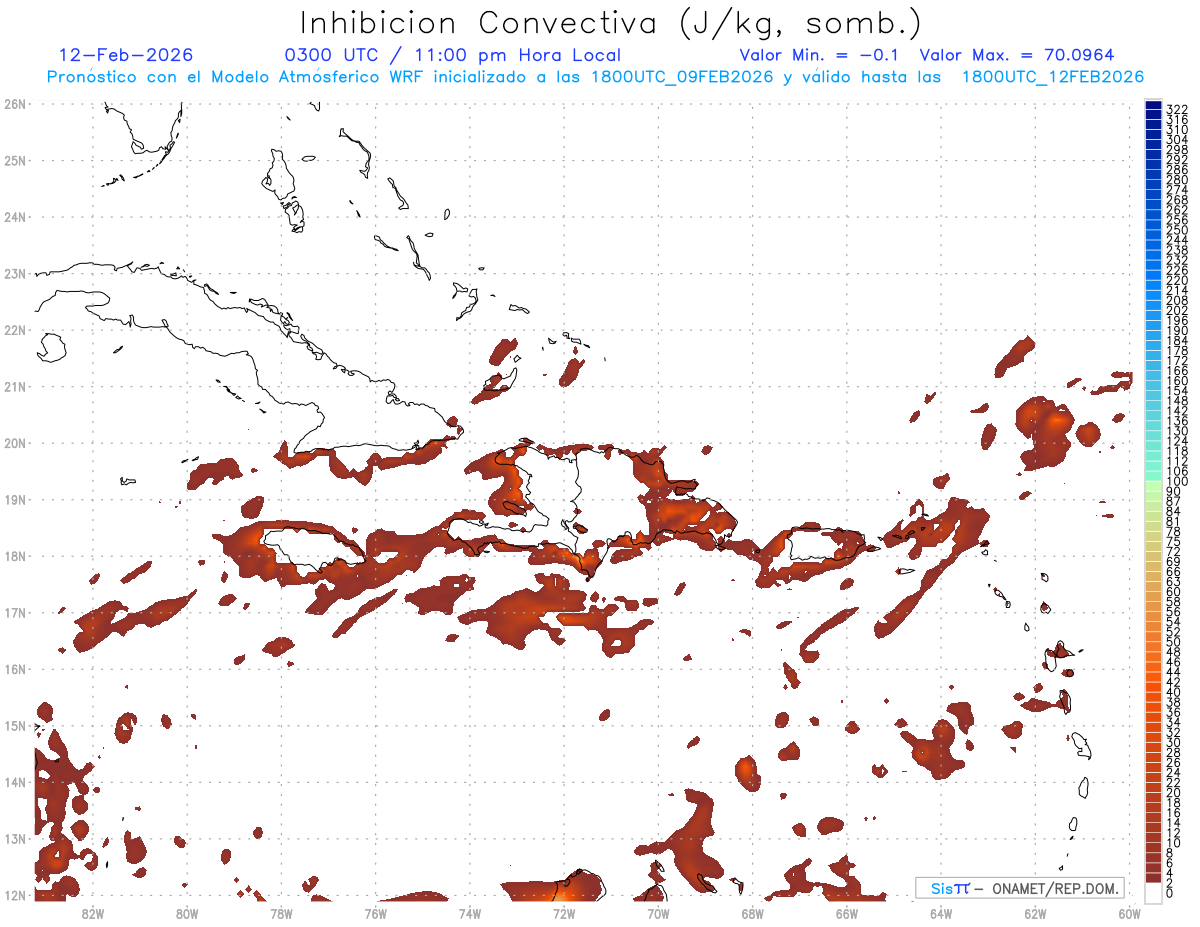Click the colorbar value "100"

[x=1176, y=483]
